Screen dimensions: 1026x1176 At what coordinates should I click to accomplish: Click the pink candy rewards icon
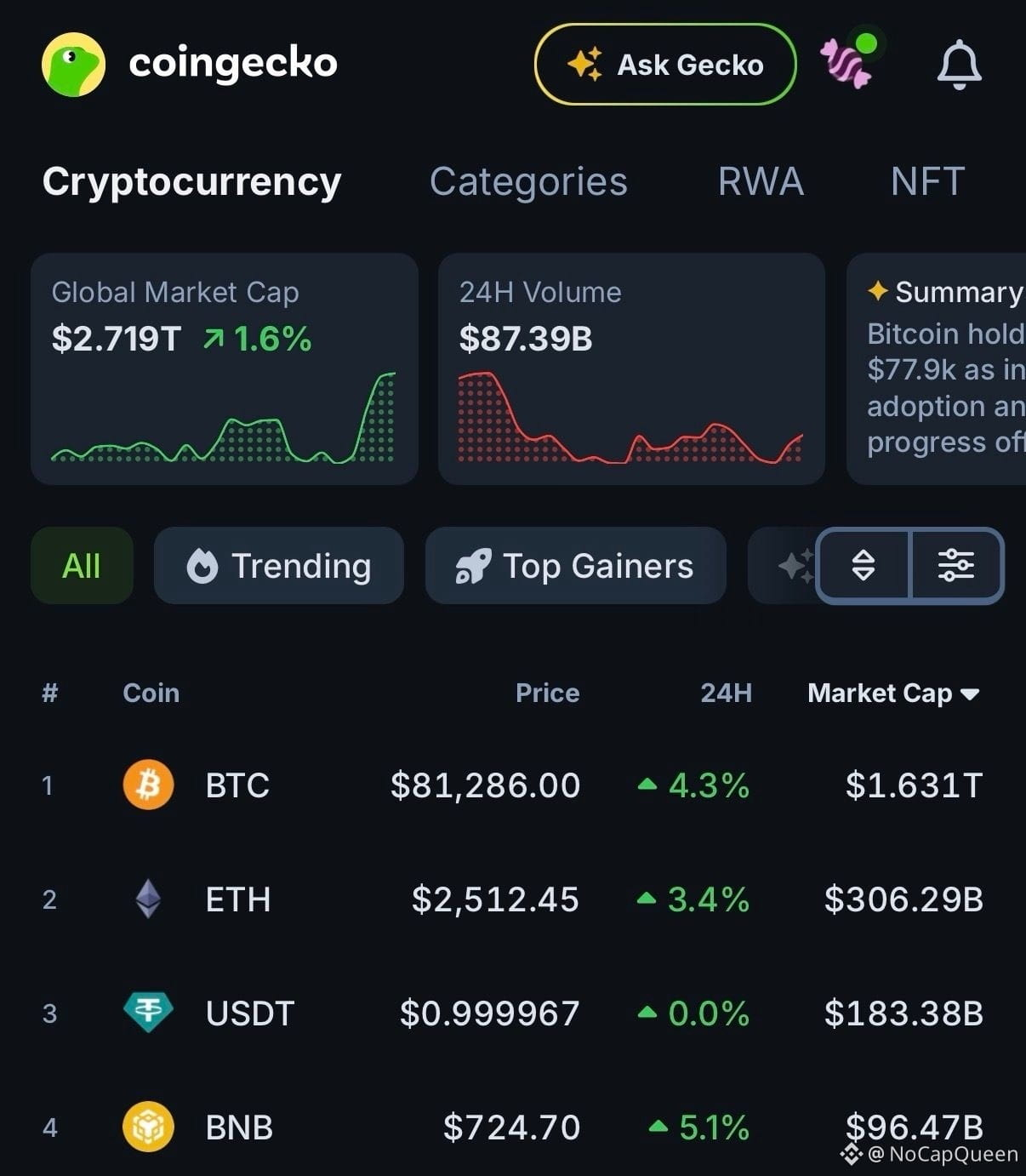click(847, 61)
